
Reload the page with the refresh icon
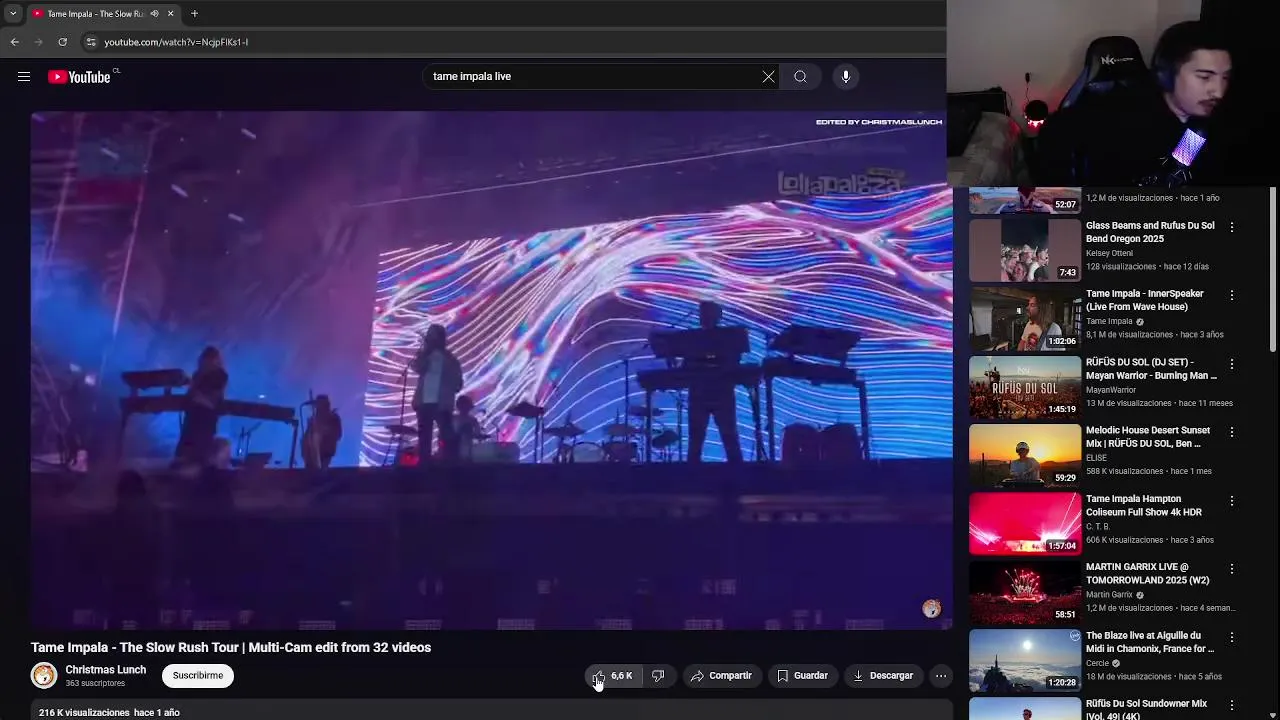(62, 42)
